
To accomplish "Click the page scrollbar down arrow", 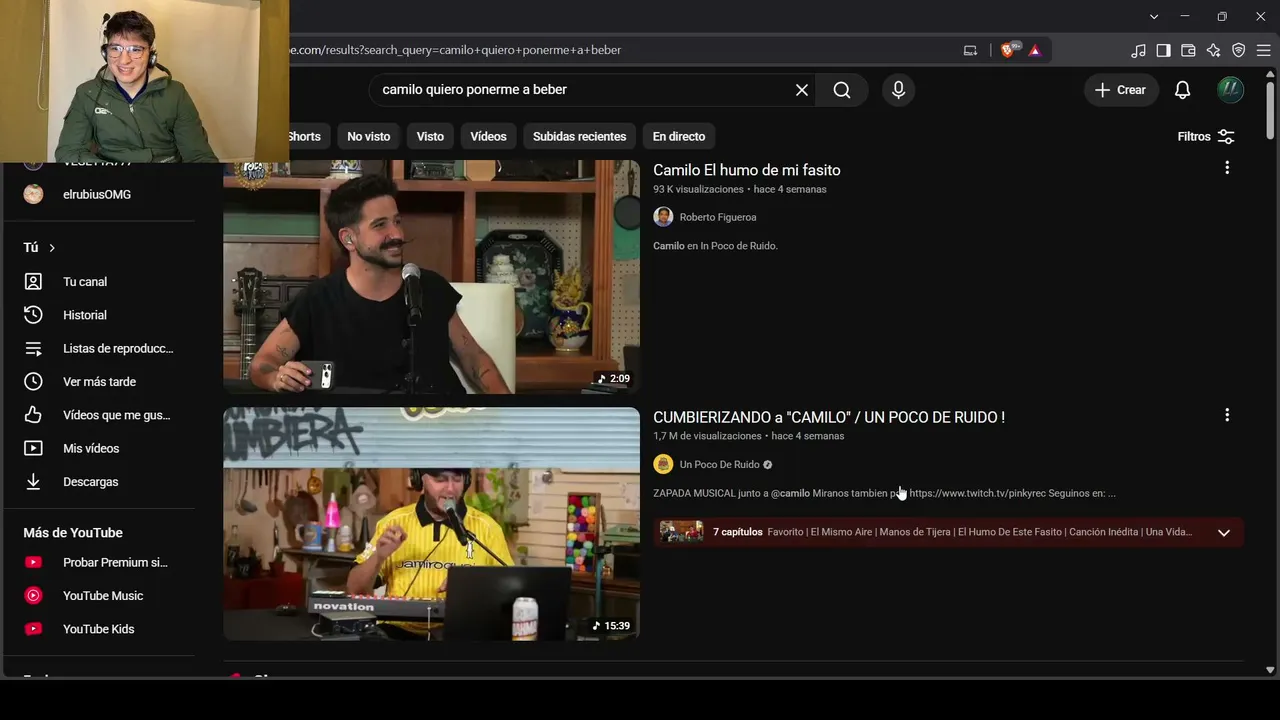I will click(x=1270, y=670).
